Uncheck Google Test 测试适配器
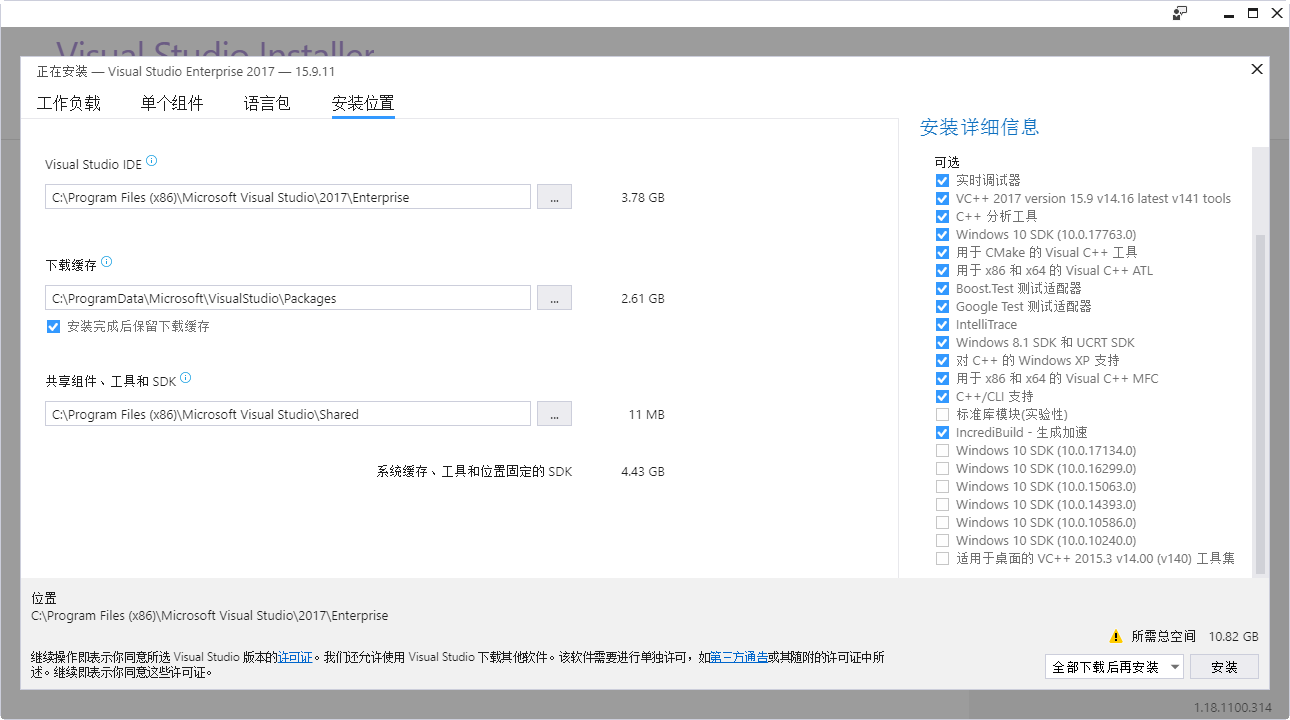The width and height of the screenshot is (1290, 720). (x=942, y=306)
